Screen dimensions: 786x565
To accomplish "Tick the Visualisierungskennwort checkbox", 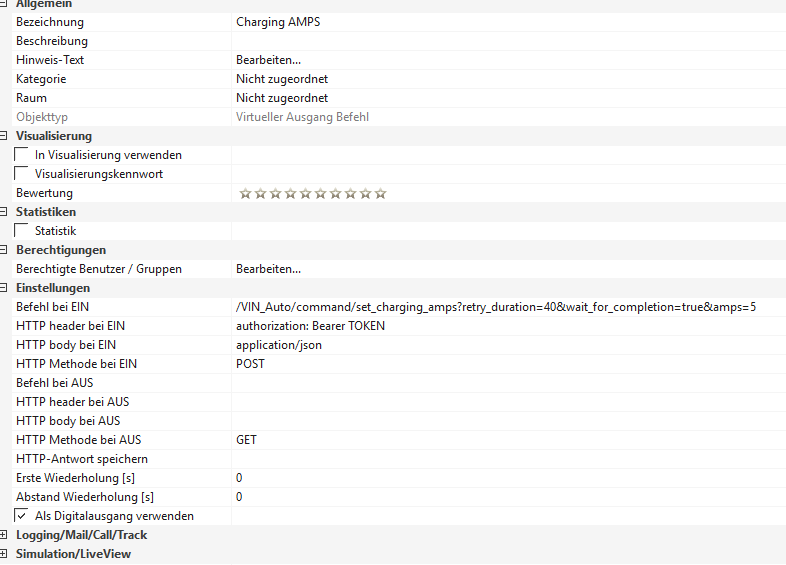I will pyautogui.click(x=21, y=174).
